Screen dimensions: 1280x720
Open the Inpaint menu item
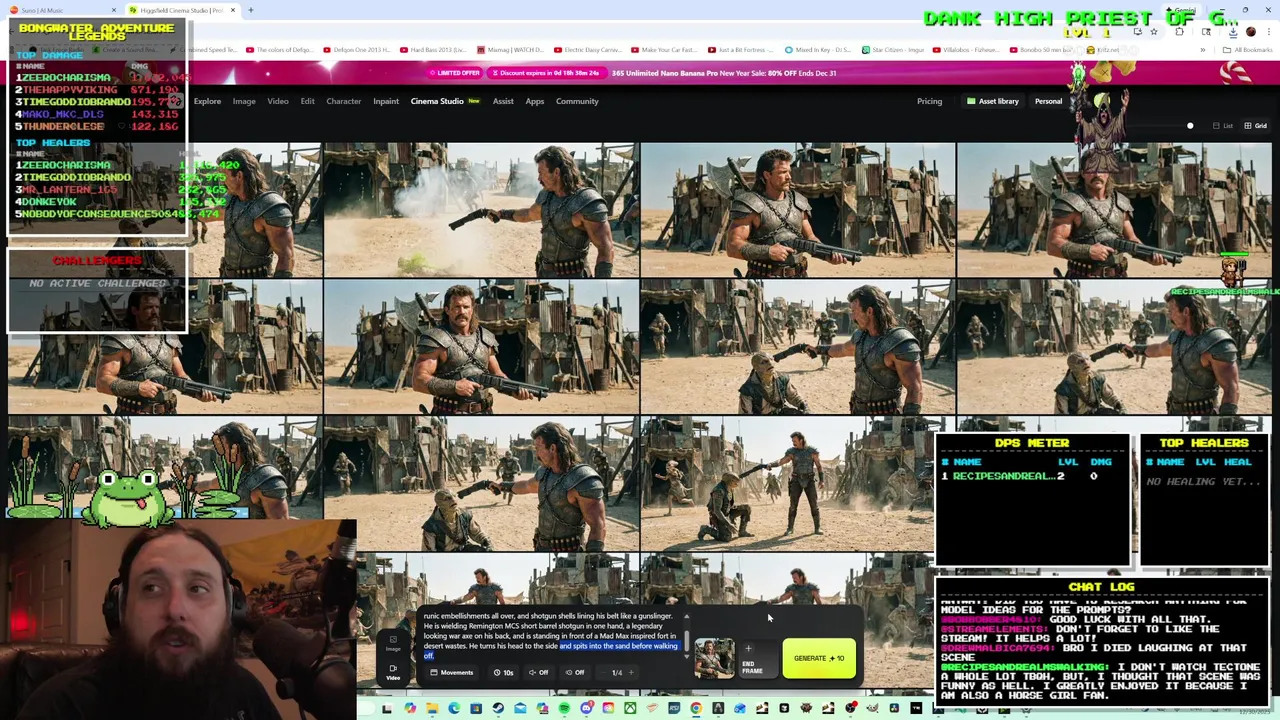coord(386,101)
